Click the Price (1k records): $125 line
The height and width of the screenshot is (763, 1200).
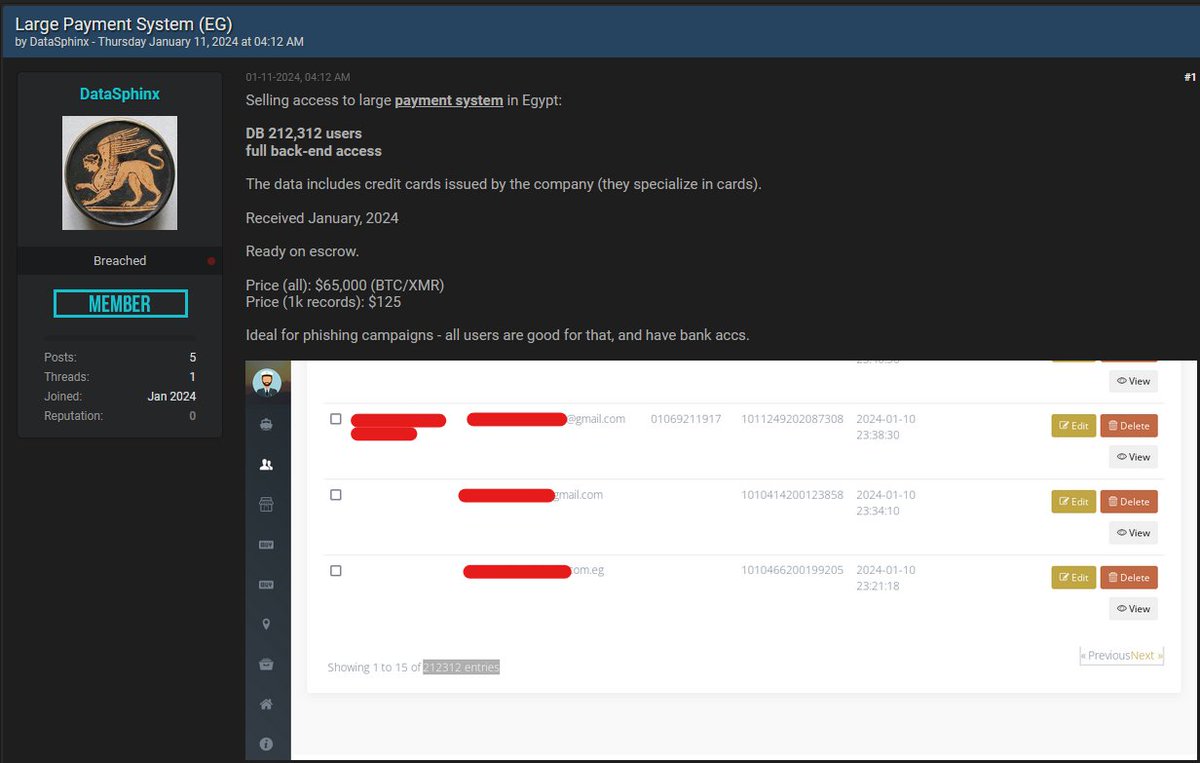point(324,301)
